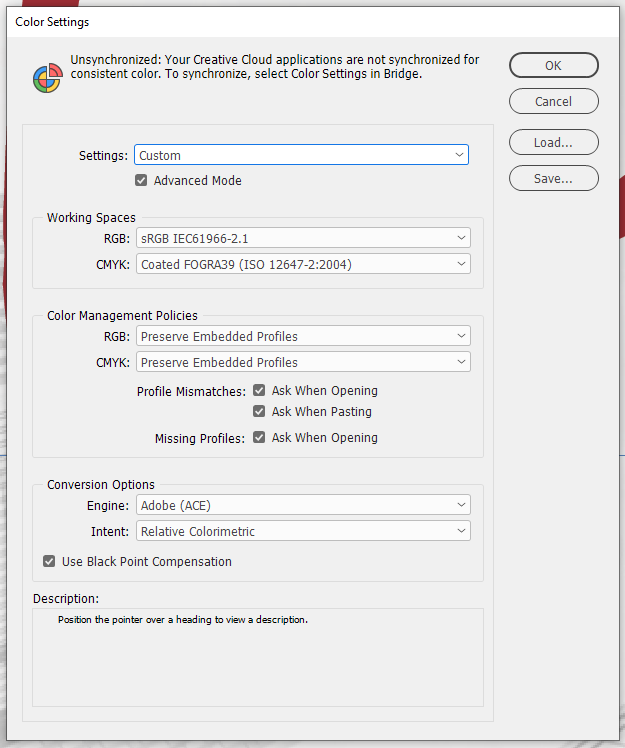Toggle Ask When Pasting checkbox
This screenshot has height=748, width=625.
(x=259, y=411)
